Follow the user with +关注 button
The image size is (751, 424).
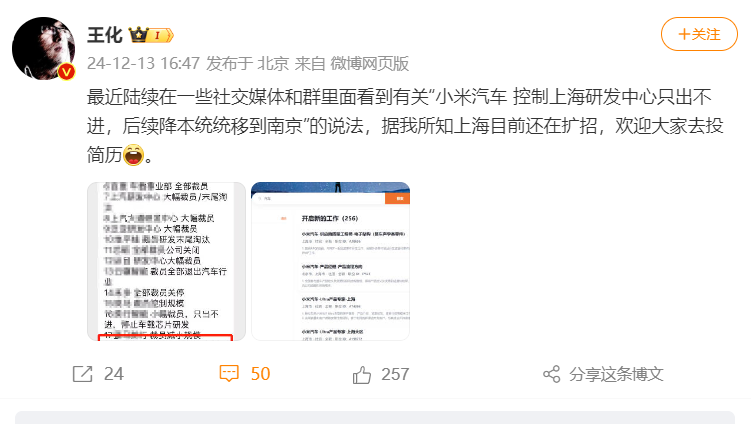[699, 34]
